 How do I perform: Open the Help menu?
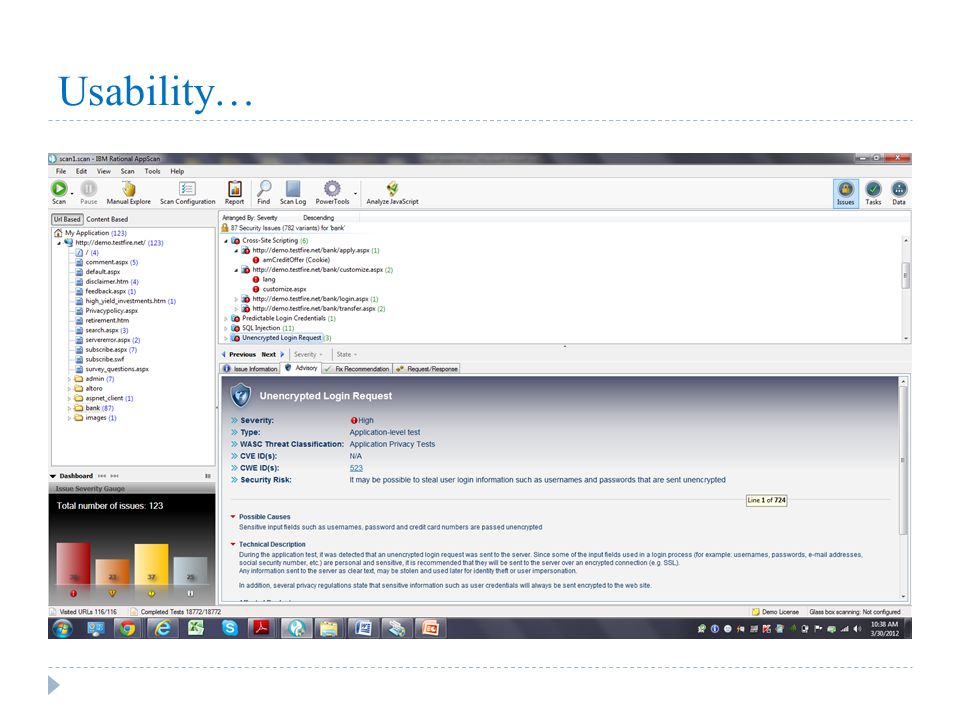click(x=177, y=171)
